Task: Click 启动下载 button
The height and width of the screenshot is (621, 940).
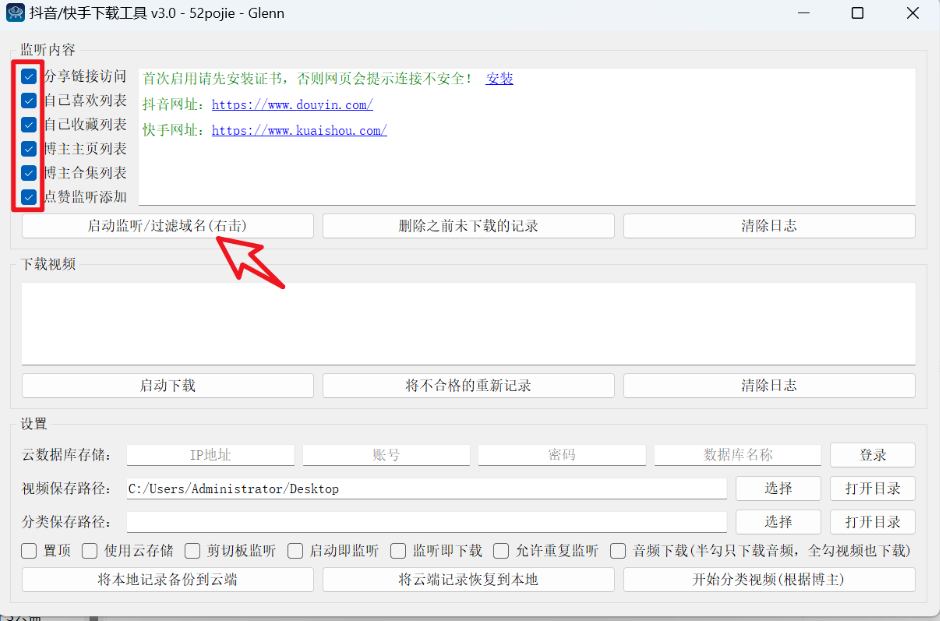Action: (168, 385)
